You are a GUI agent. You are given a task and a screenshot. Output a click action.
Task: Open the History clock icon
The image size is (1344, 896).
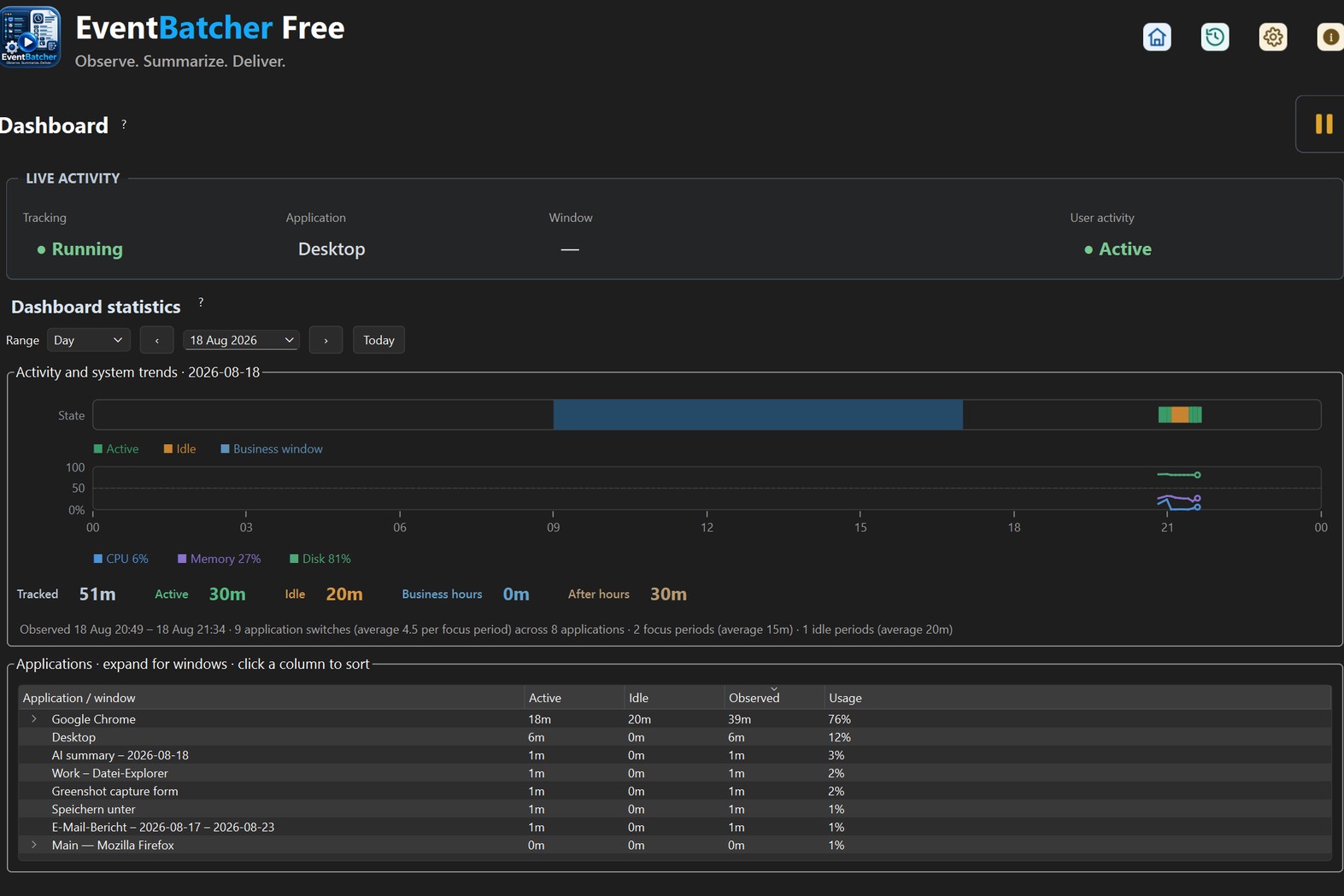pos(1215,37)
